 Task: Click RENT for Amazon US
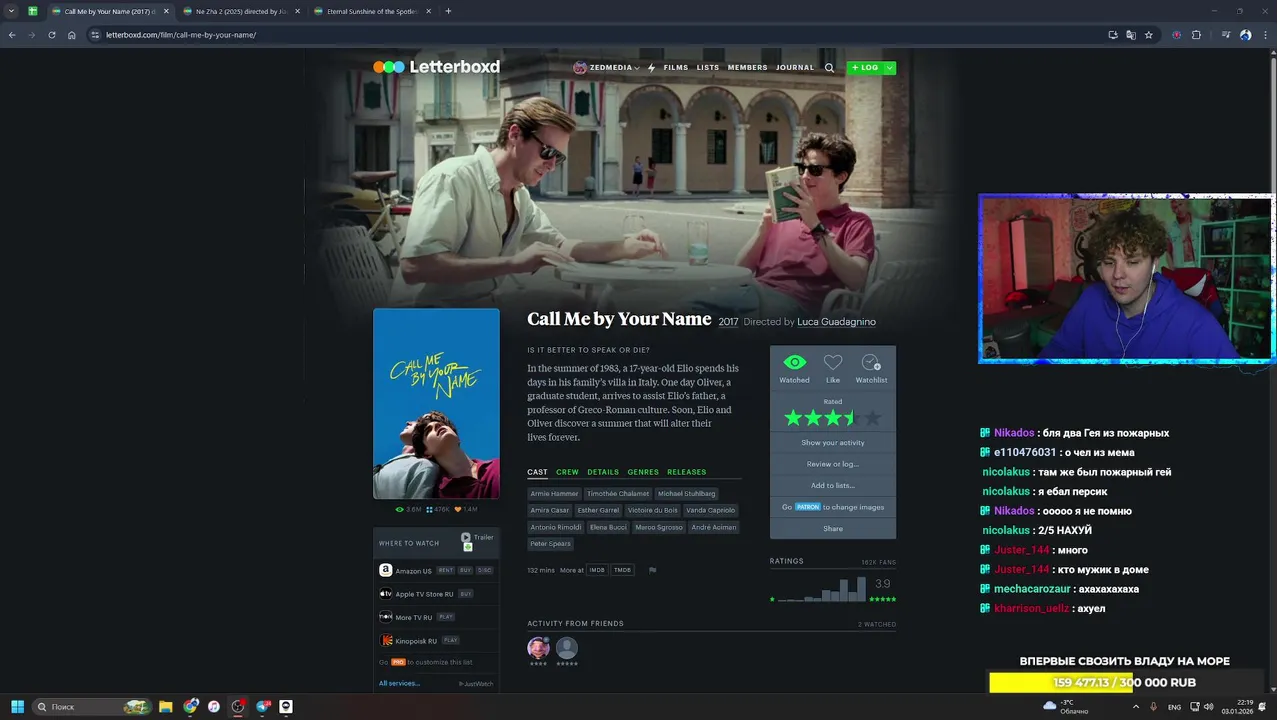tap(445, 570)
